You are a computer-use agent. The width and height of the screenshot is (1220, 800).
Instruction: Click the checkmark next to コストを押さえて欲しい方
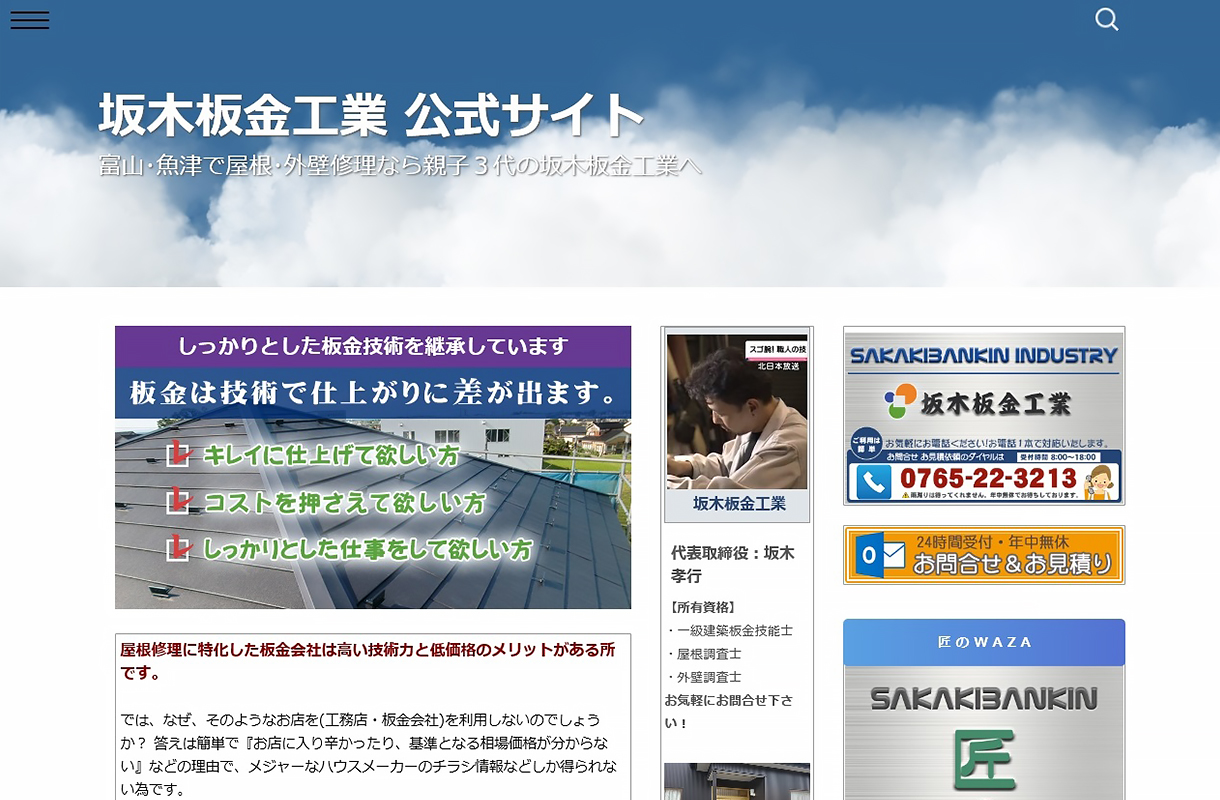179,500
